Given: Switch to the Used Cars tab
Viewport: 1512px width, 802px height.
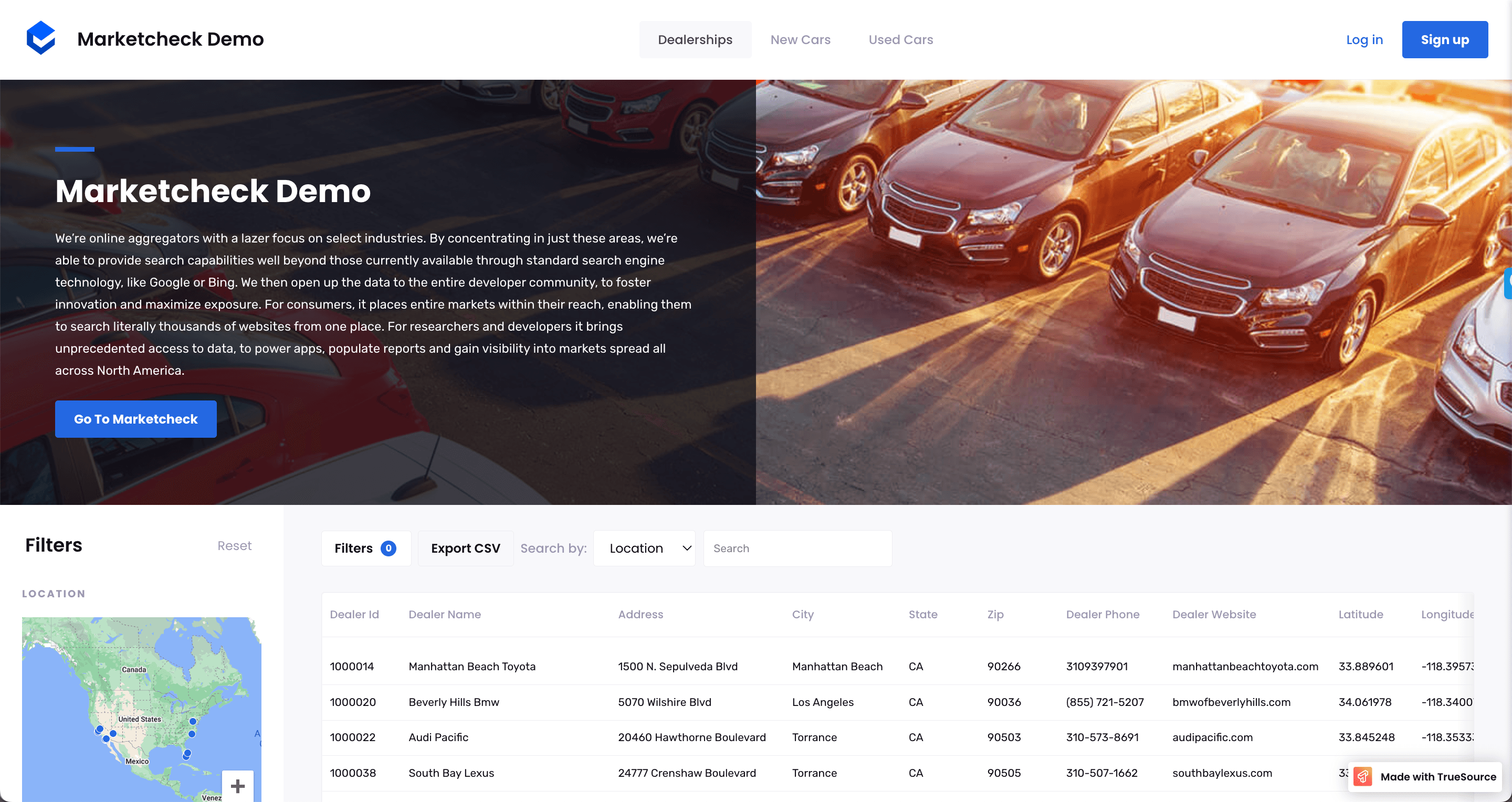Looking at the screenshot, I should click(900, 39).
